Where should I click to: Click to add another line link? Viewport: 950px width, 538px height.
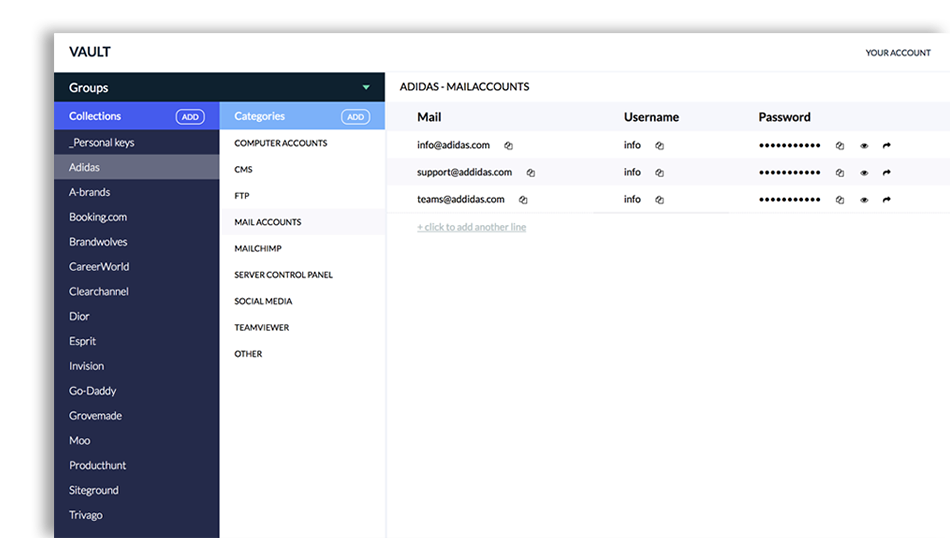[471, 227]
